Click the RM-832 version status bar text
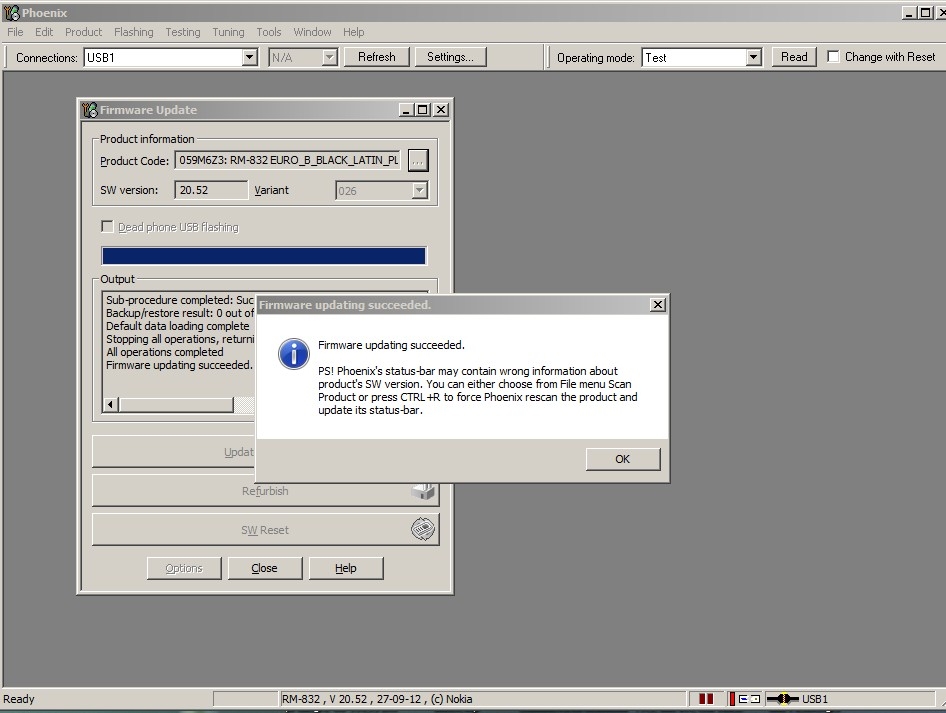Viewport: 946px width, 713px height. (377, 699)
